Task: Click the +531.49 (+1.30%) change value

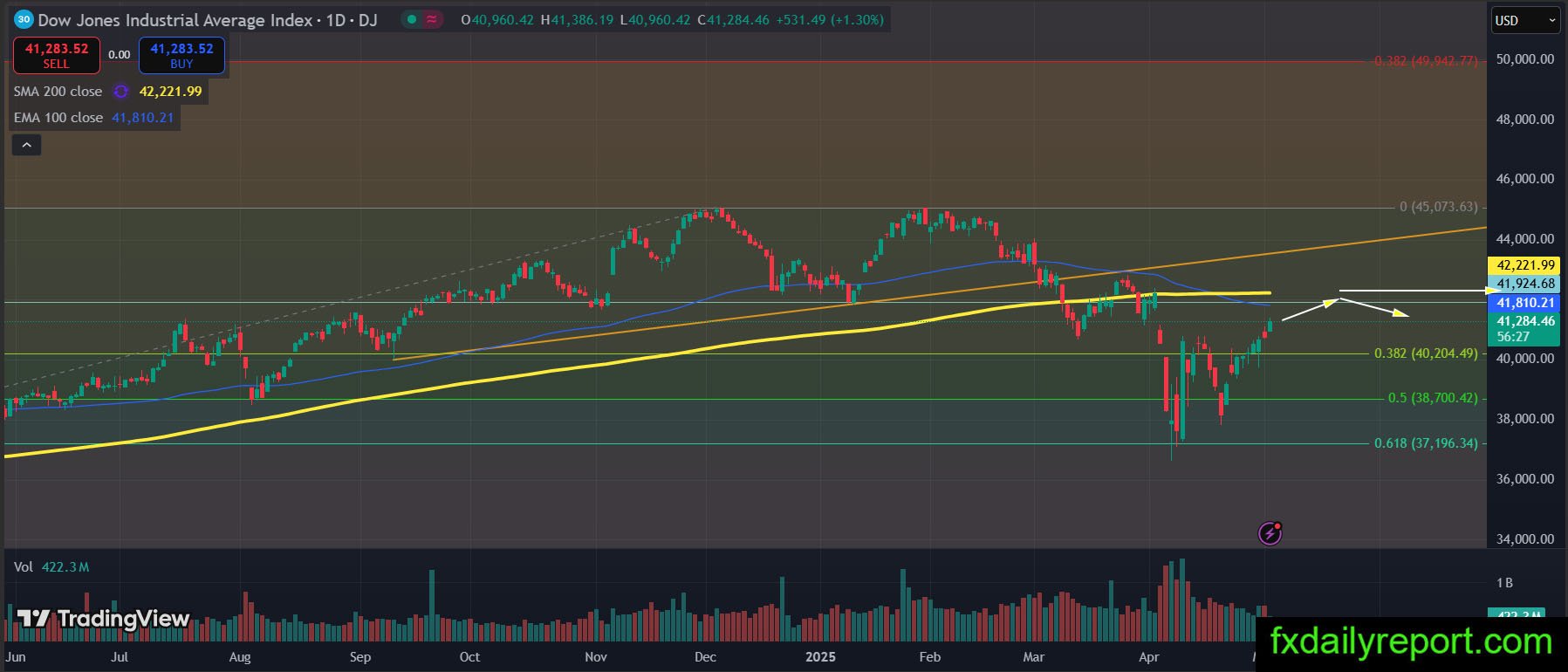Action: (x=829, y=19)
